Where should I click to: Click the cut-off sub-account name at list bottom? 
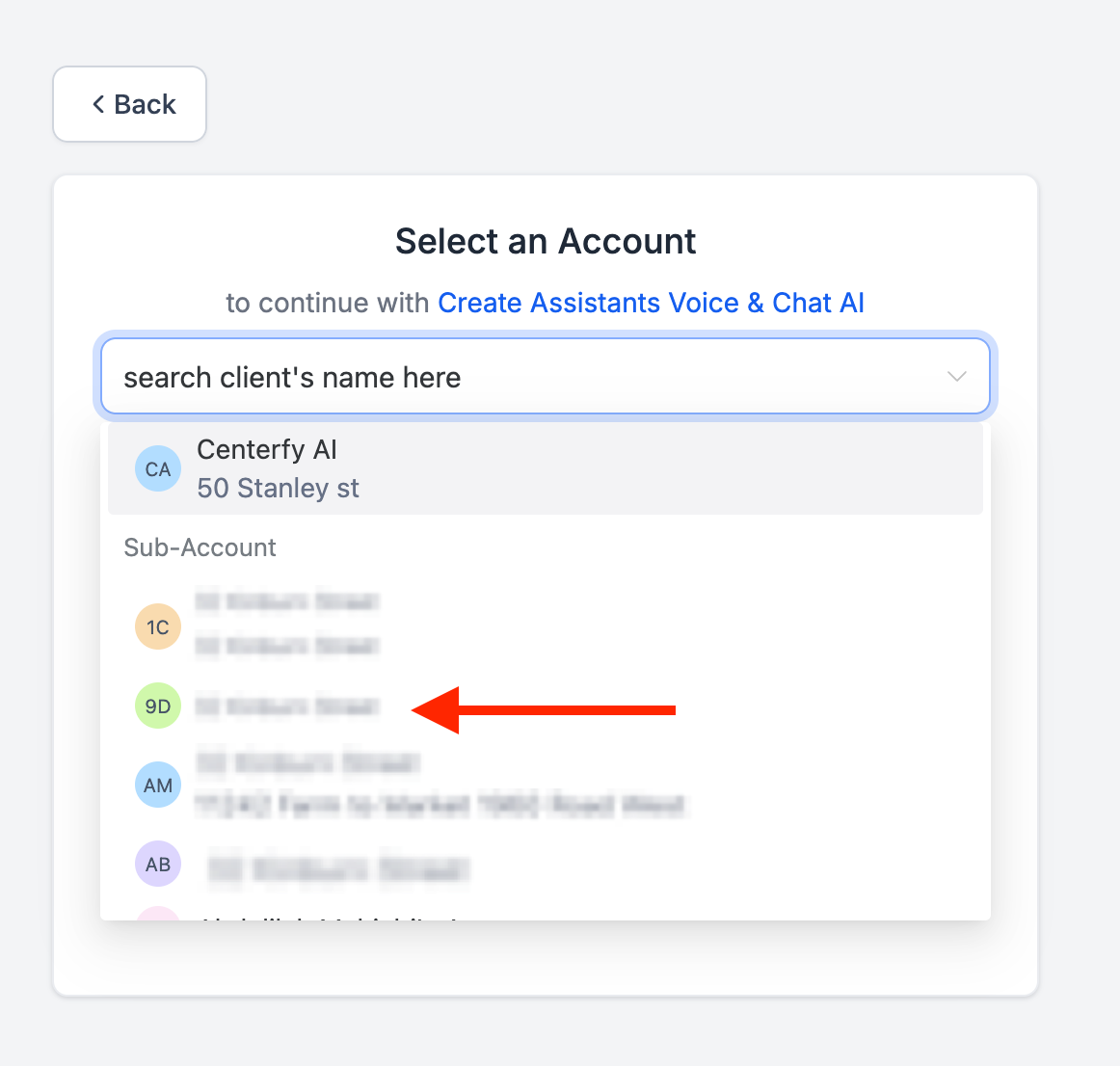(x=328, y=916)
